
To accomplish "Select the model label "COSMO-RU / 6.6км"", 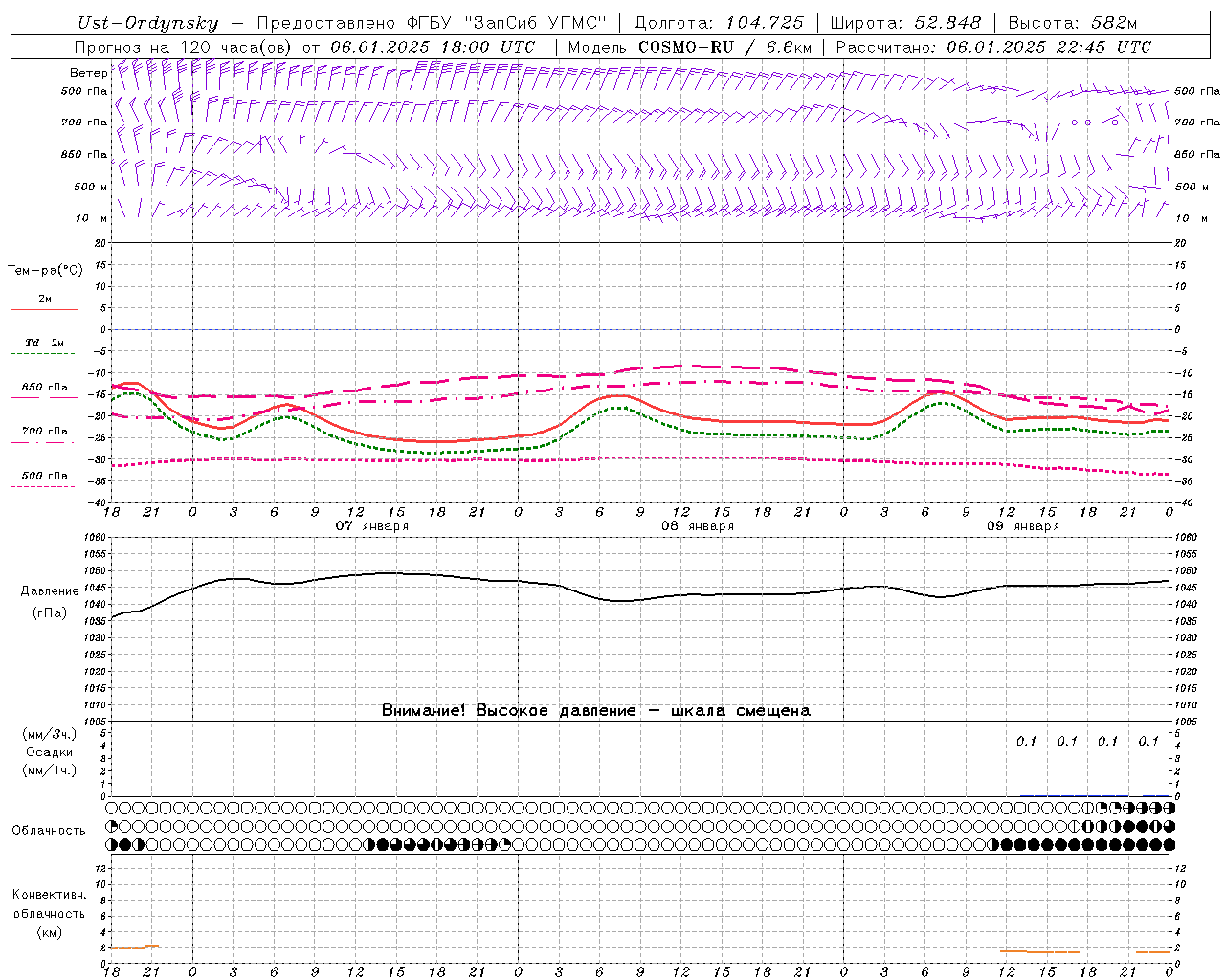I will pos(725,47).
